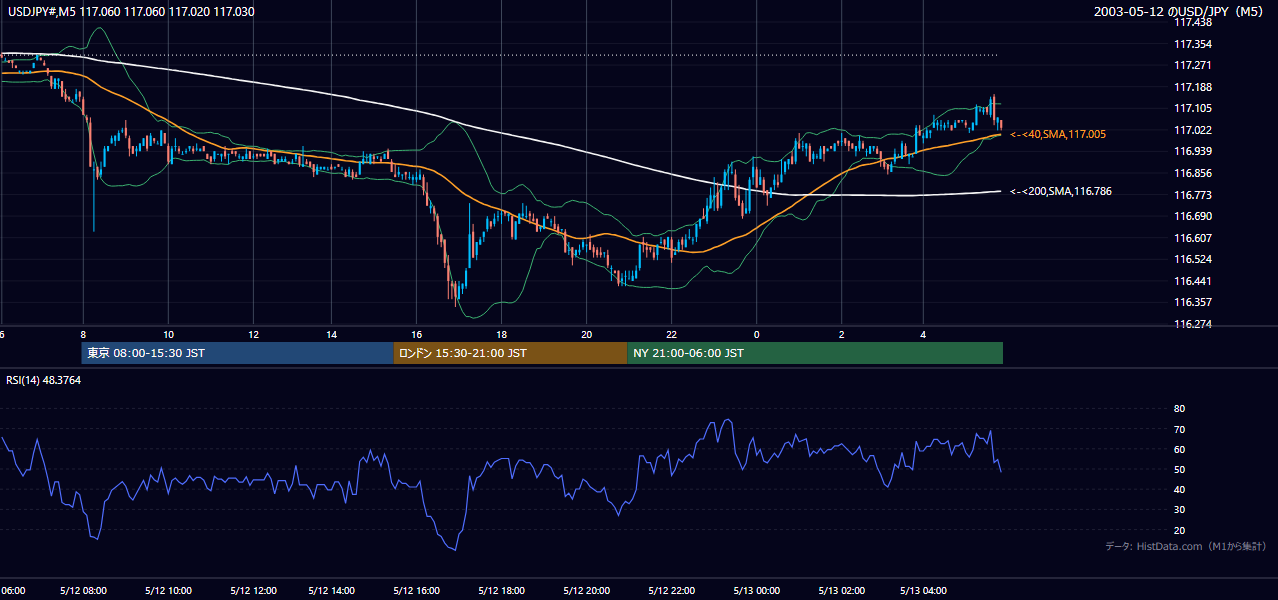Viewport: 1278px width, 600px height.
Task: Click hour marker 14 under price chart
Action: 332,334
